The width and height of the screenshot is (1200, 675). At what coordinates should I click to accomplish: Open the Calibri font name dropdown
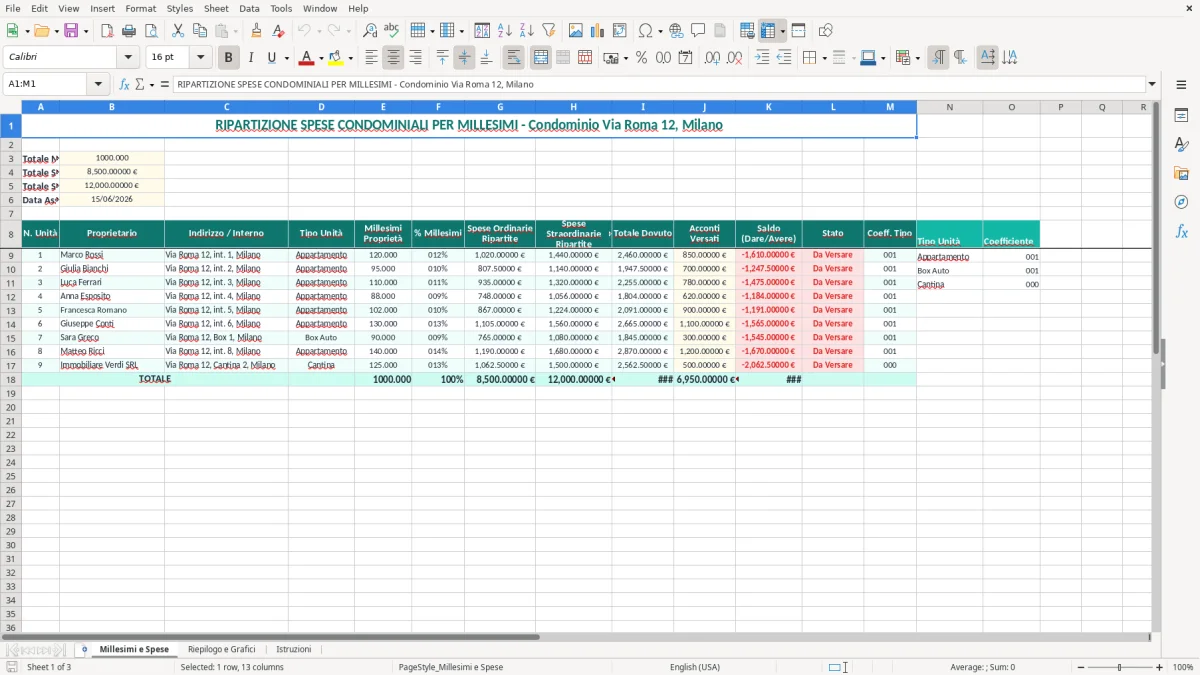click(128, 58)
